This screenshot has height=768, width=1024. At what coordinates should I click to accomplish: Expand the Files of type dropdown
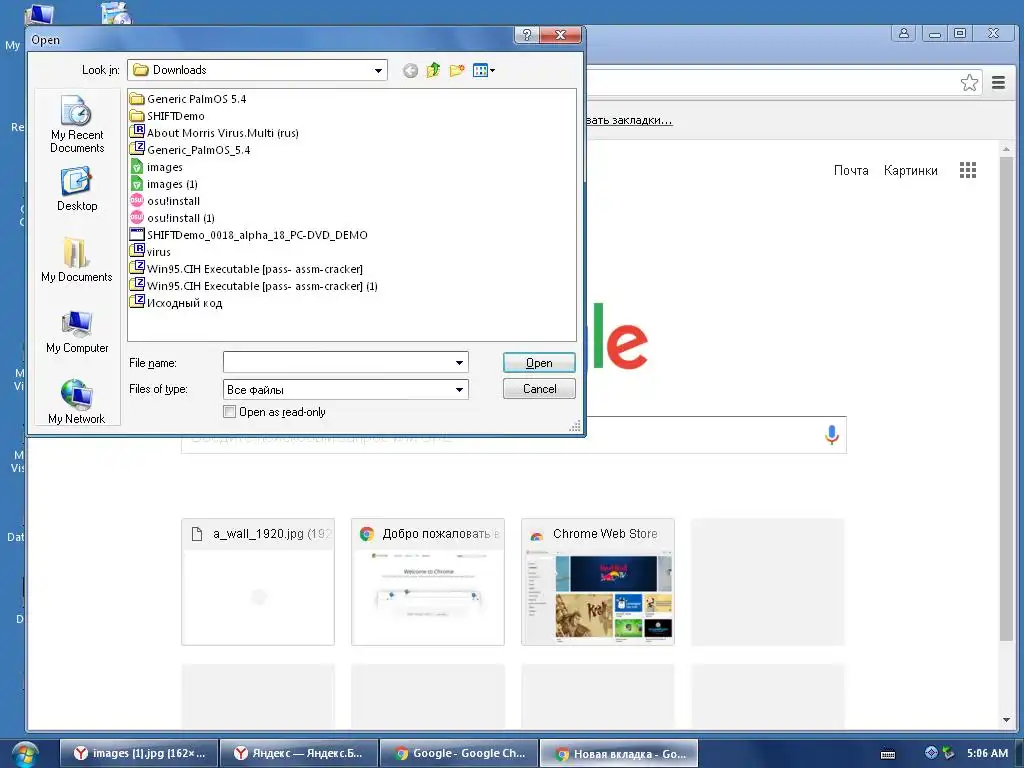[x=459, y=390]
